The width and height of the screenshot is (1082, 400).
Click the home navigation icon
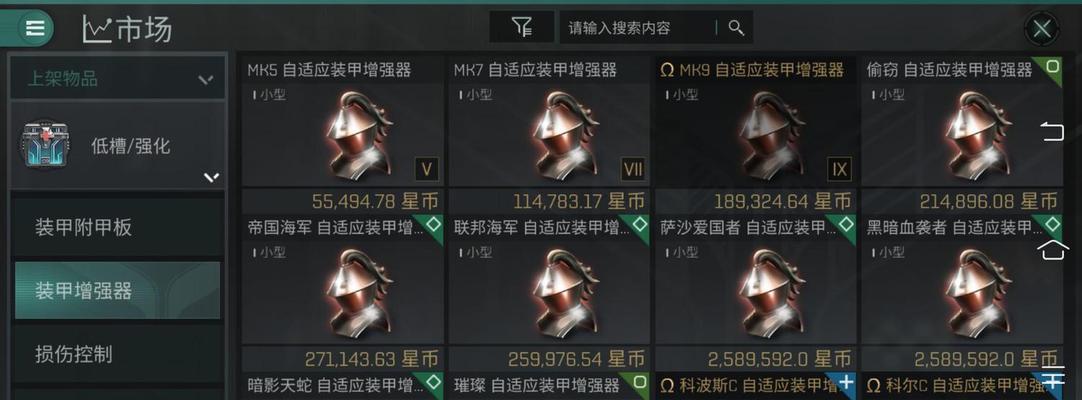pos(1052,249)
